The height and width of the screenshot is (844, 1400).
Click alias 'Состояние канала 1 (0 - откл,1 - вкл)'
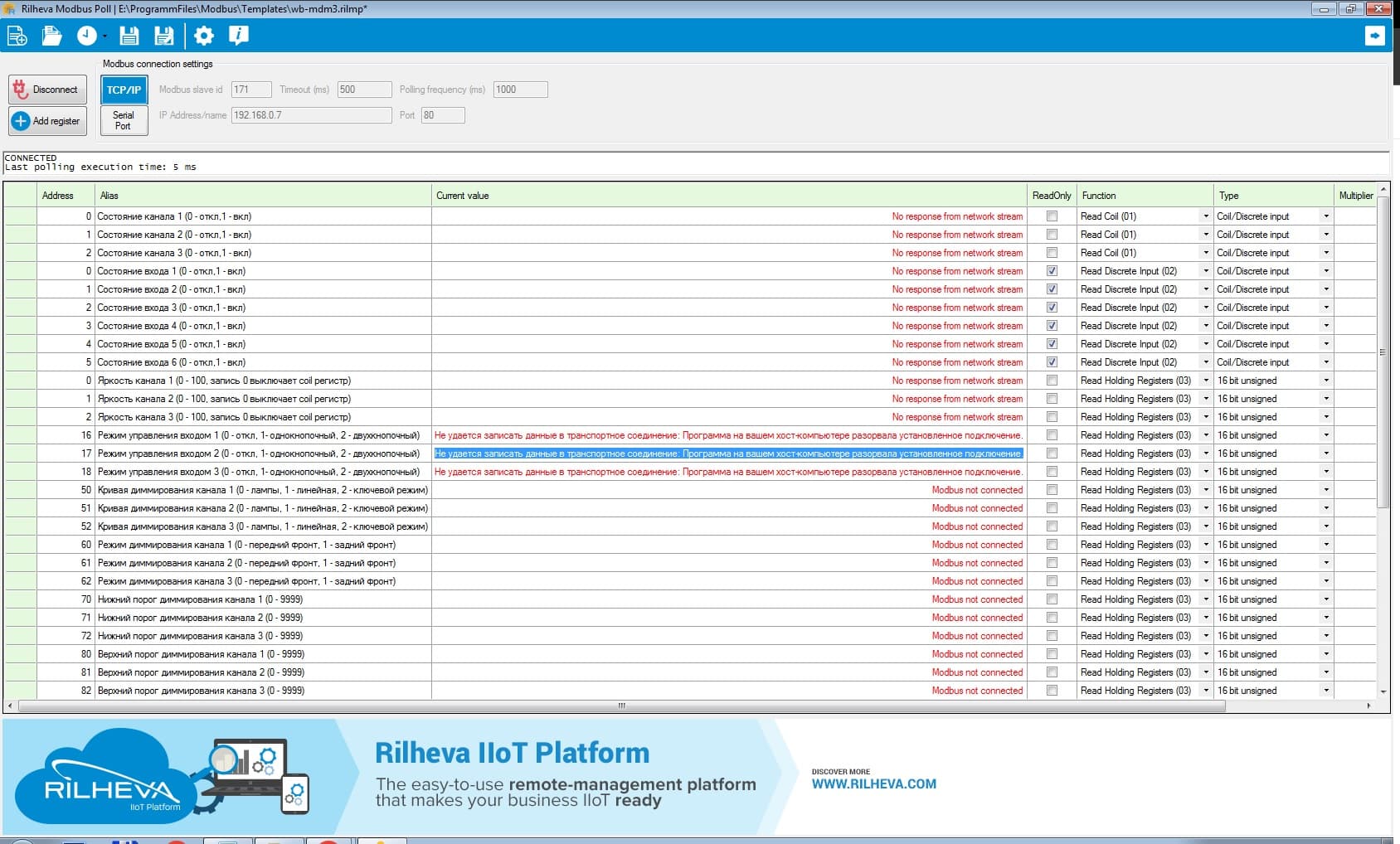pos(174,216)
